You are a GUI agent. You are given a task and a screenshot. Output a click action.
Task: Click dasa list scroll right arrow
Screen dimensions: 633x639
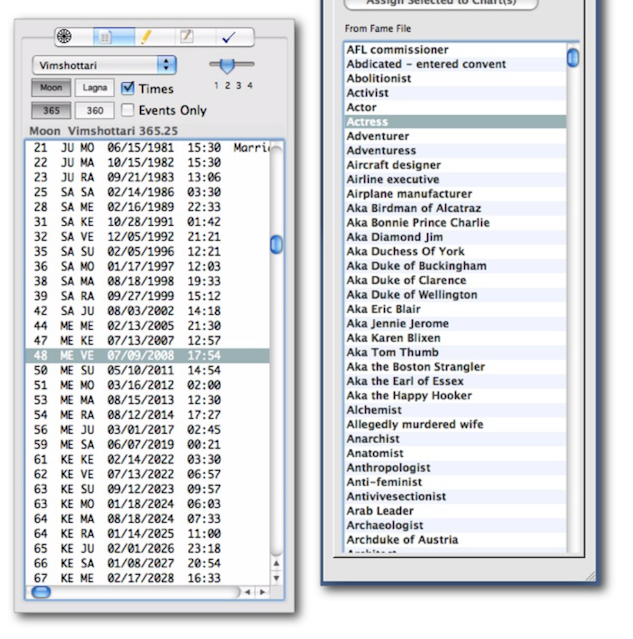pyautogui.click(x=263, y=592)
